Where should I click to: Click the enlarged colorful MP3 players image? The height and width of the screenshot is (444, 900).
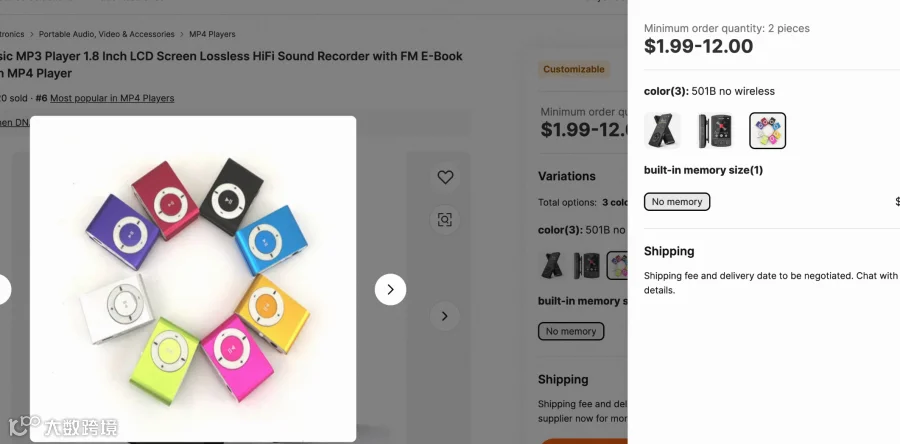click(x=193, y=279)
